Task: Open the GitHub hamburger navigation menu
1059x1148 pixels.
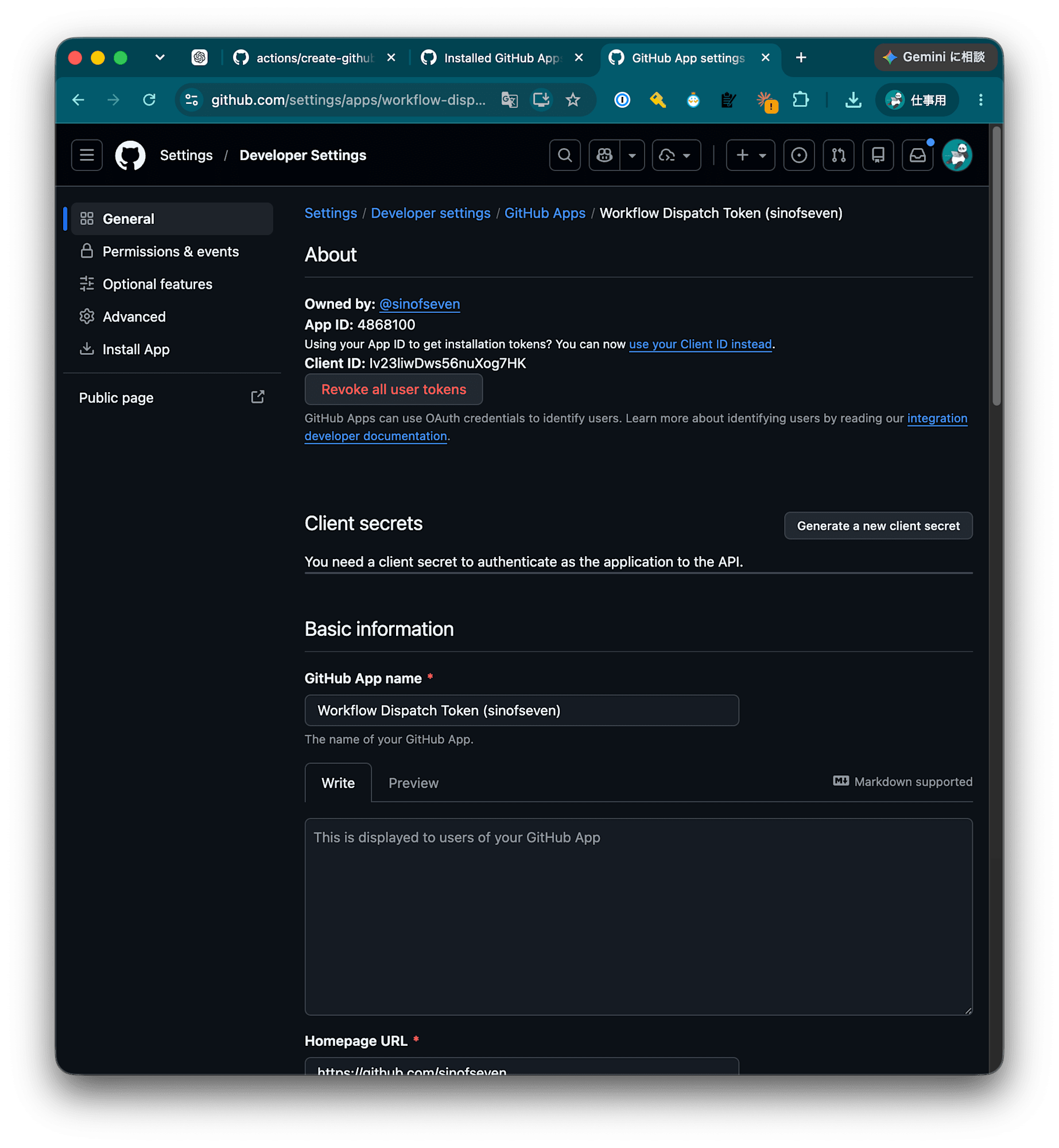Action: (x=87, y=155)
